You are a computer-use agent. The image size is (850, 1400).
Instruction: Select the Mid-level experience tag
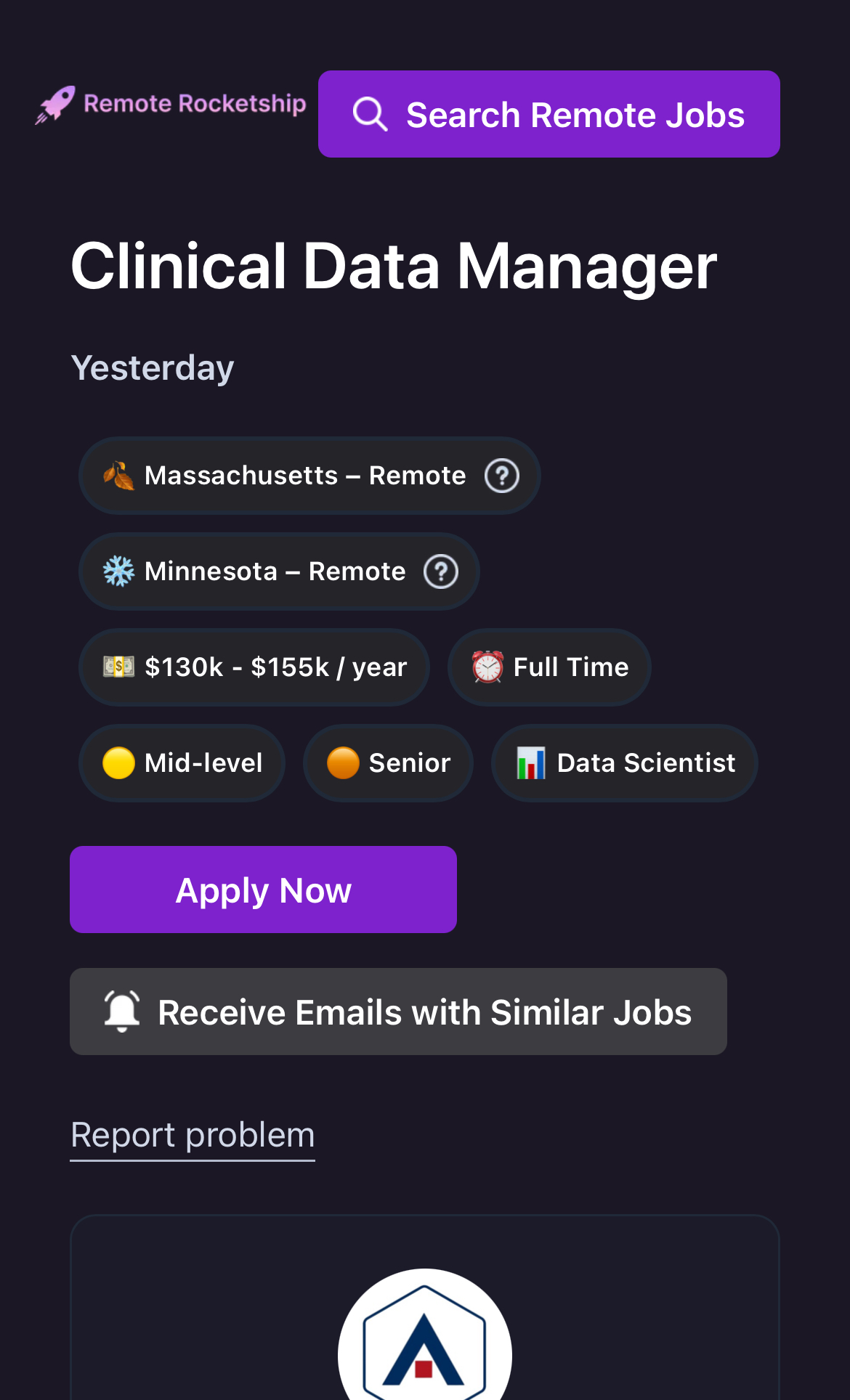182,763
